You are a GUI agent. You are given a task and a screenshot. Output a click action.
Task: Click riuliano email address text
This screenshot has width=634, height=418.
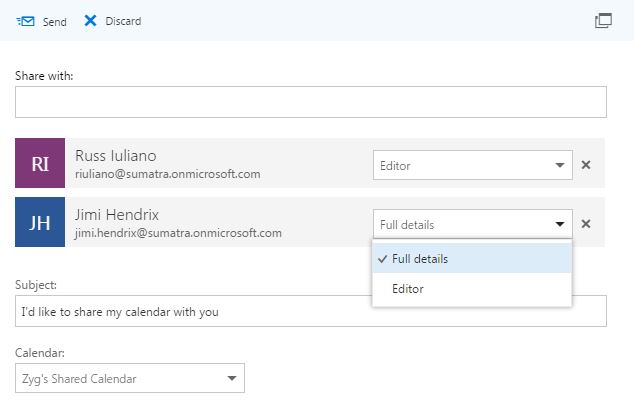click(x=167, y=174)
